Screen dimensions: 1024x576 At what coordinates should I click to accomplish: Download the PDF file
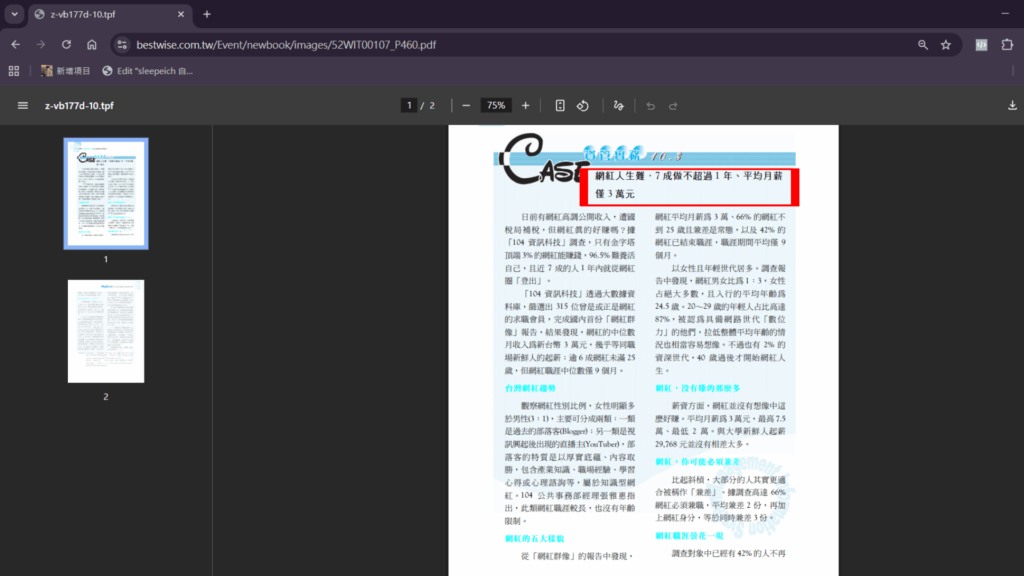pos(1012,106)
